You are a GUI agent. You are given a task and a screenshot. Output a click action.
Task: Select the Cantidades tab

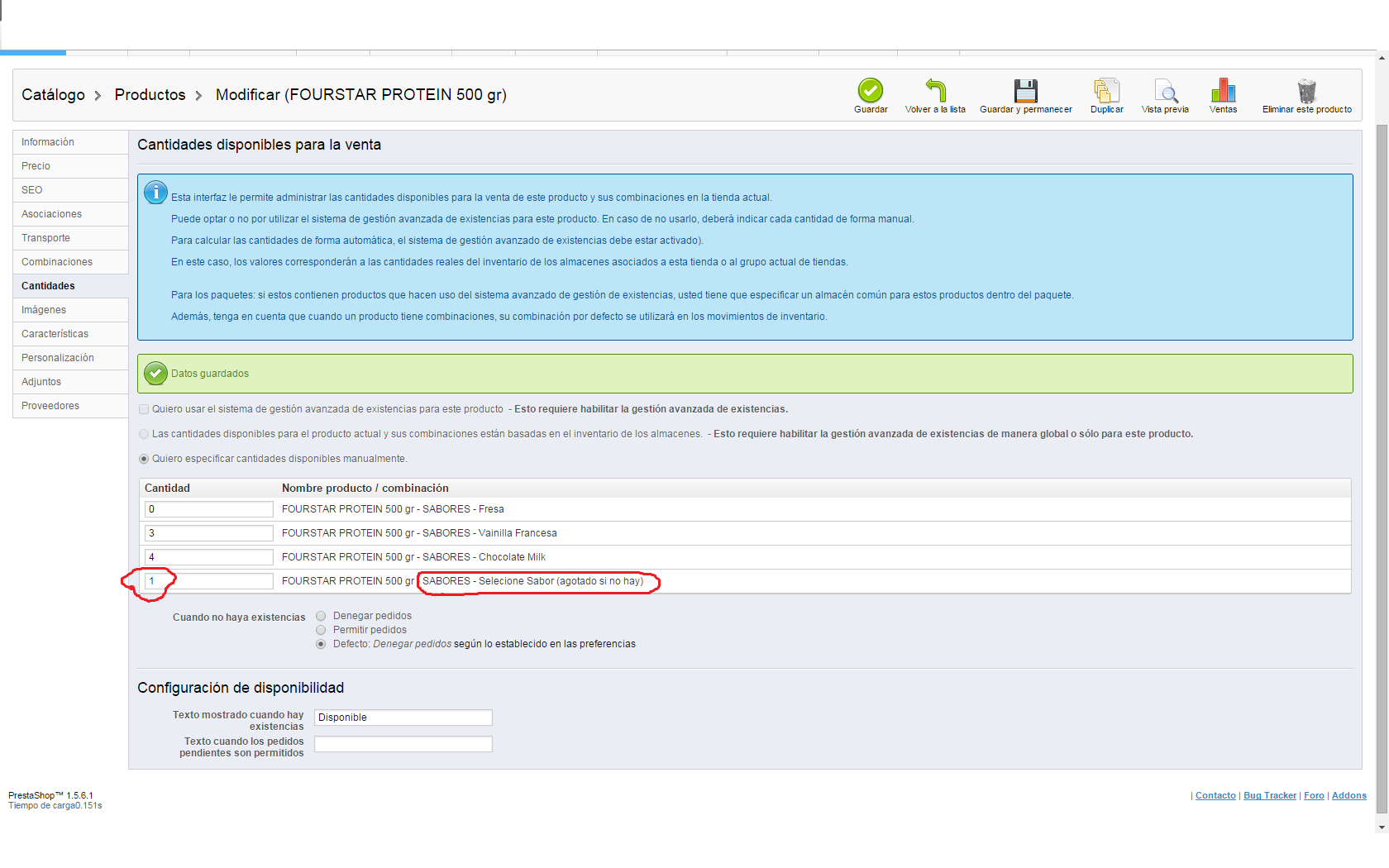[70, 286]
